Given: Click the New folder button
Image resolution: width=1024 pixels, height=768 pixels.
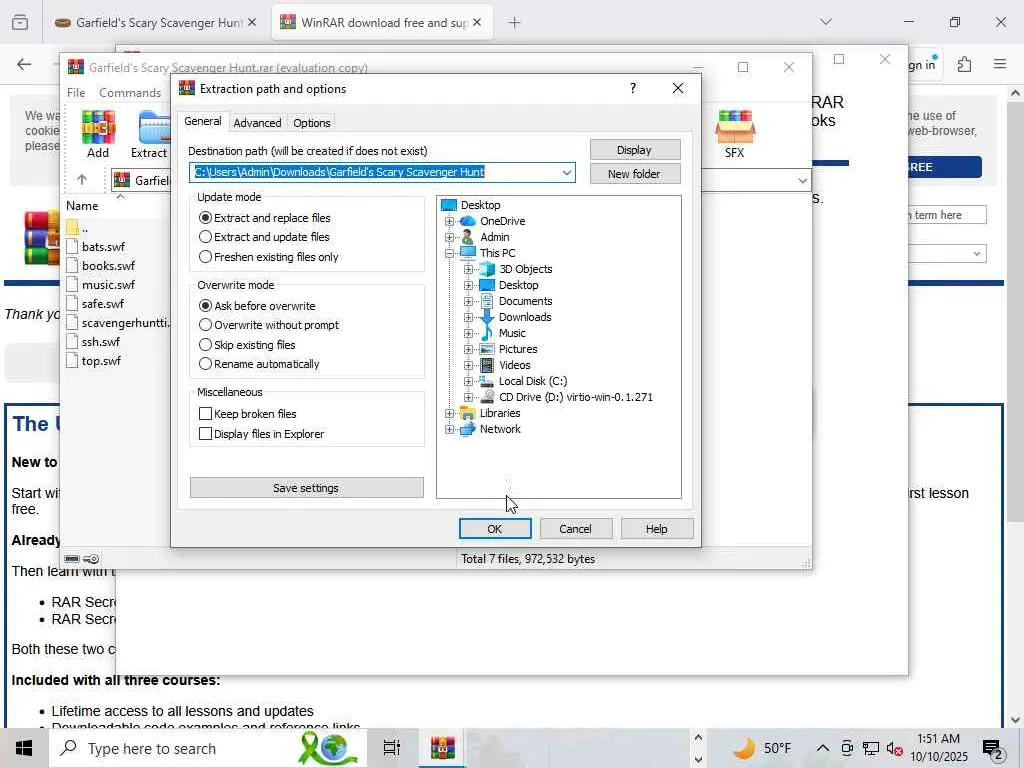Looking at the screenshot, I should (x=635, y=174).
